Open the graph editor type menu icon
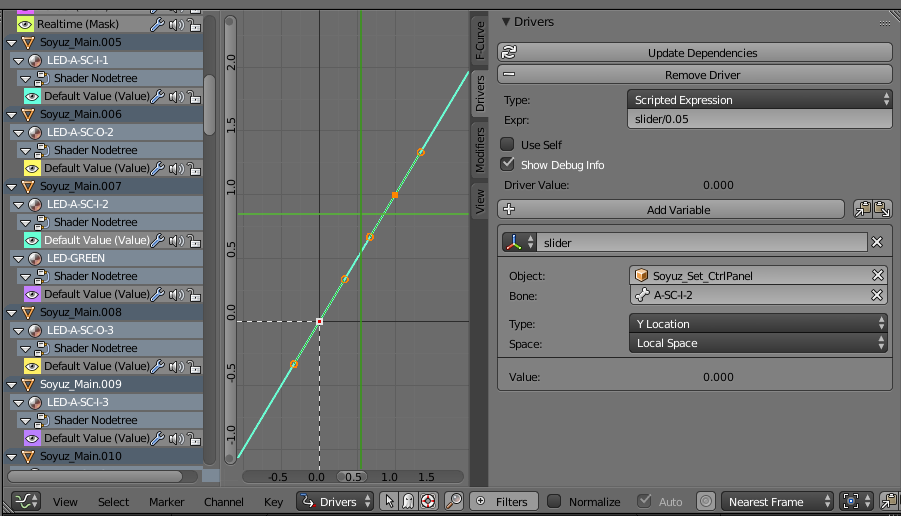901x516 pixels. point(27,501)
